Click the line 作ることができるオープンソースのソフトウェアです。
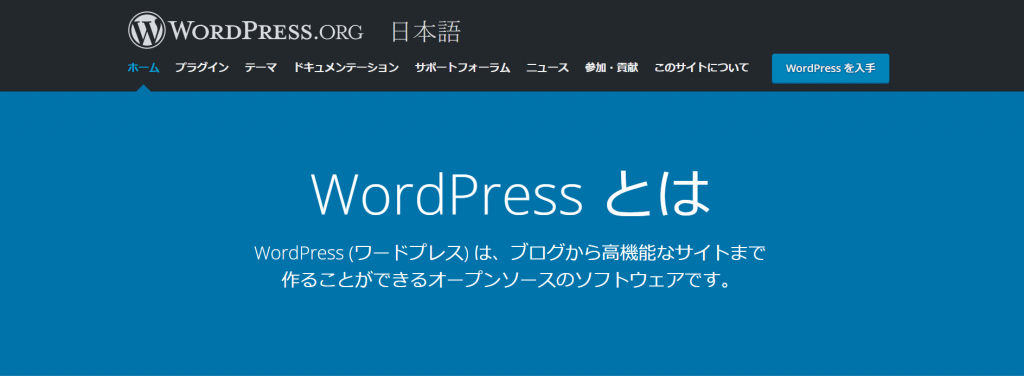The width and height of the screenshot is (1024, 377). [x=509, y=280]
